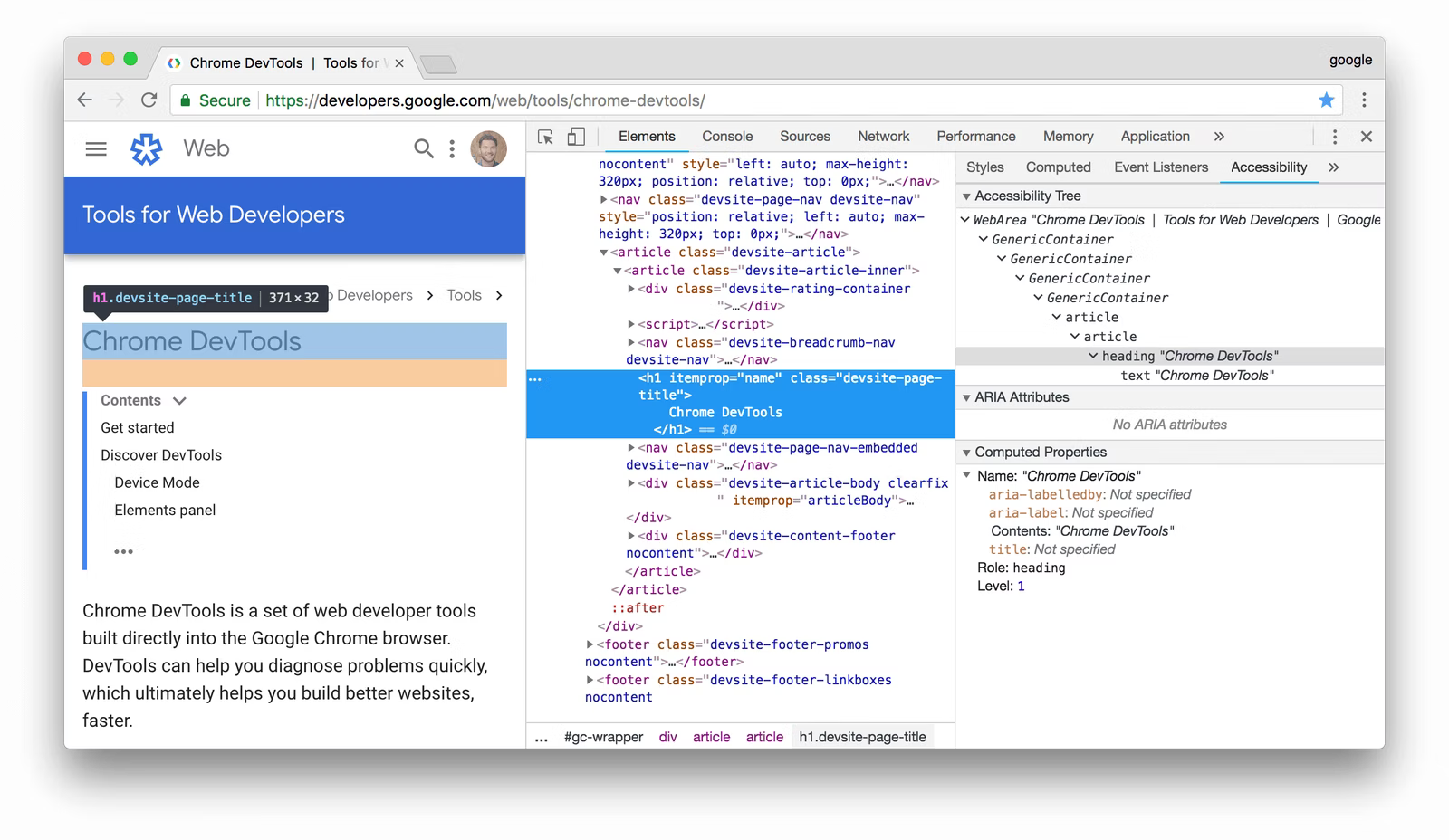Click the Secure lock indicator
This screenshot has height=840, width=1449.
point(215,100)
